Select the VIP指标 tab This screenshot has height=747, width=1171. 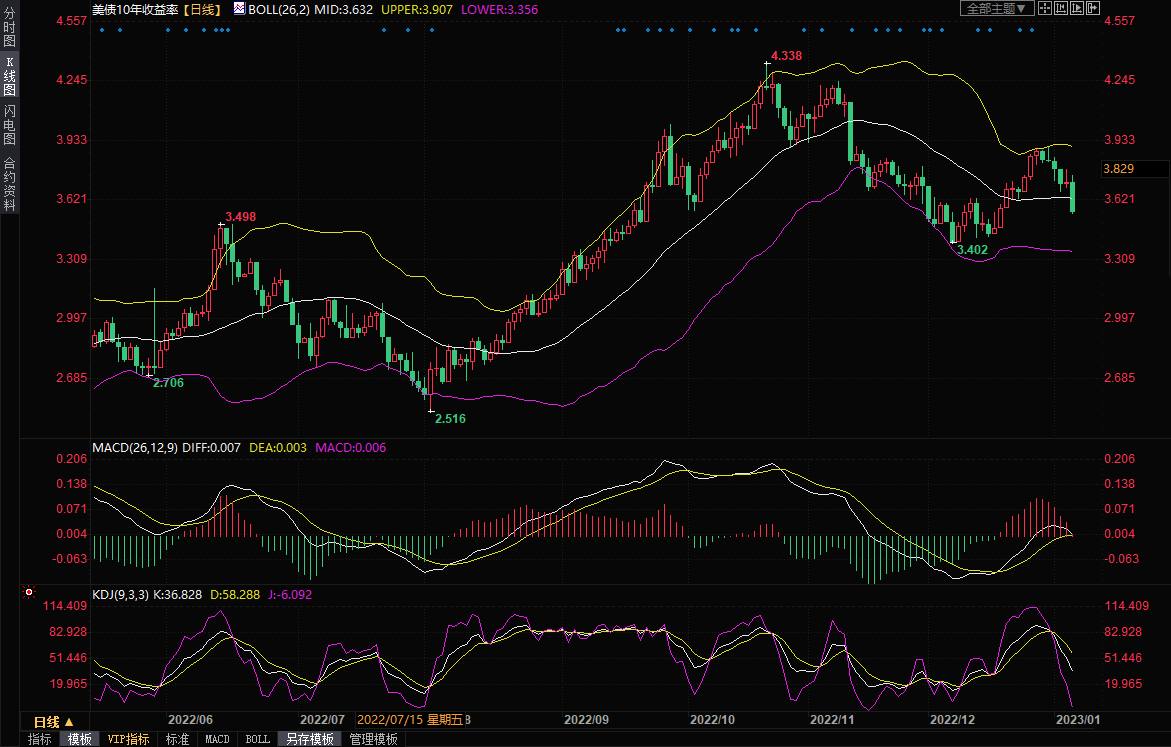(129, 739)
